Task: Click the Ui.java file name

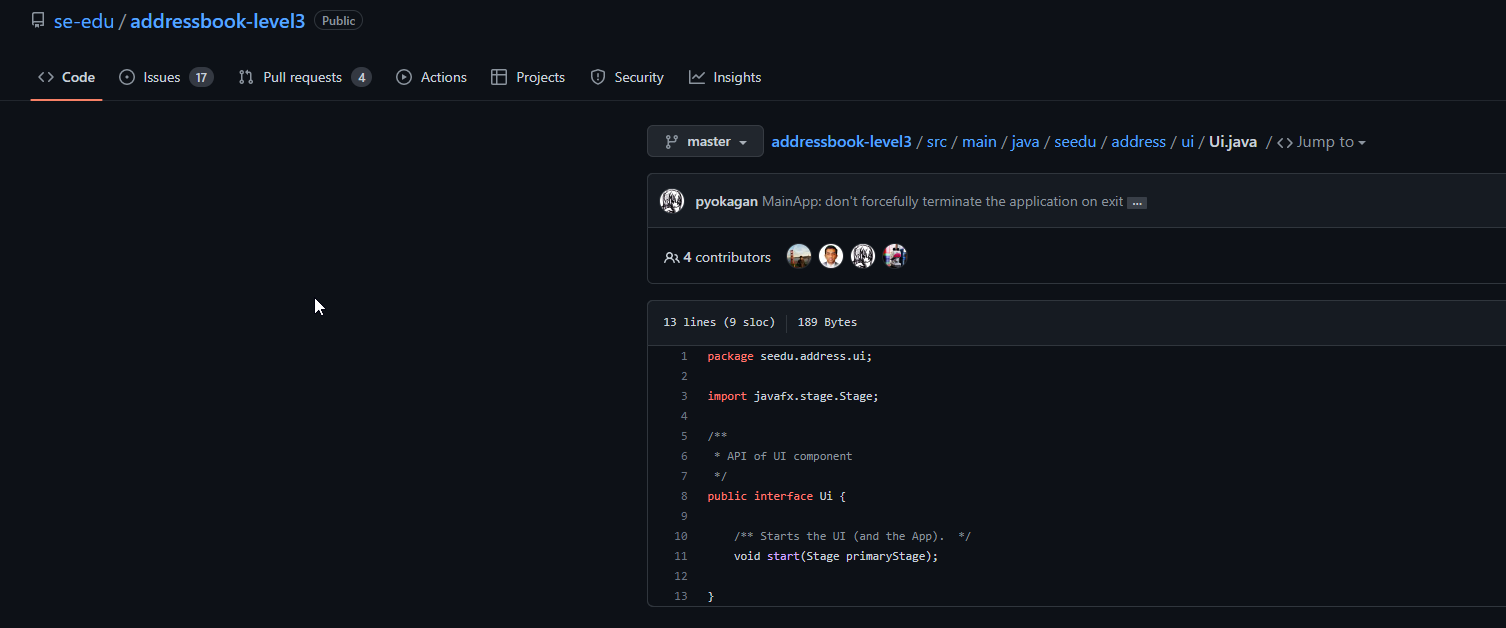Action: click(x=1233, y=142)
